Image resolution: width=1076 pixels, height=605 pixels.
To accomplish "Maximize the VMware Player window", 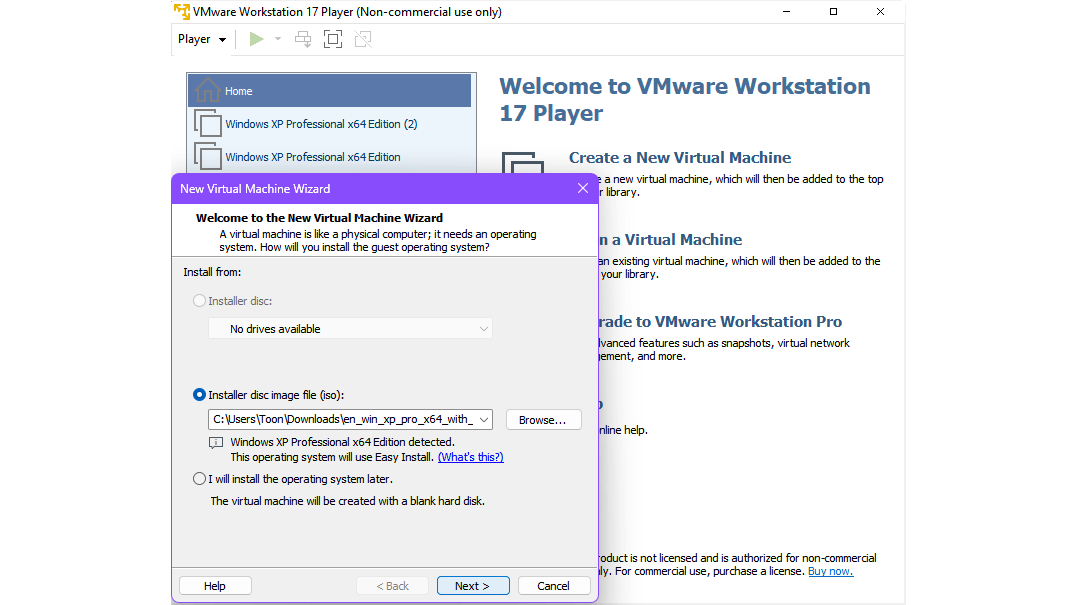I will pos(833,12).
